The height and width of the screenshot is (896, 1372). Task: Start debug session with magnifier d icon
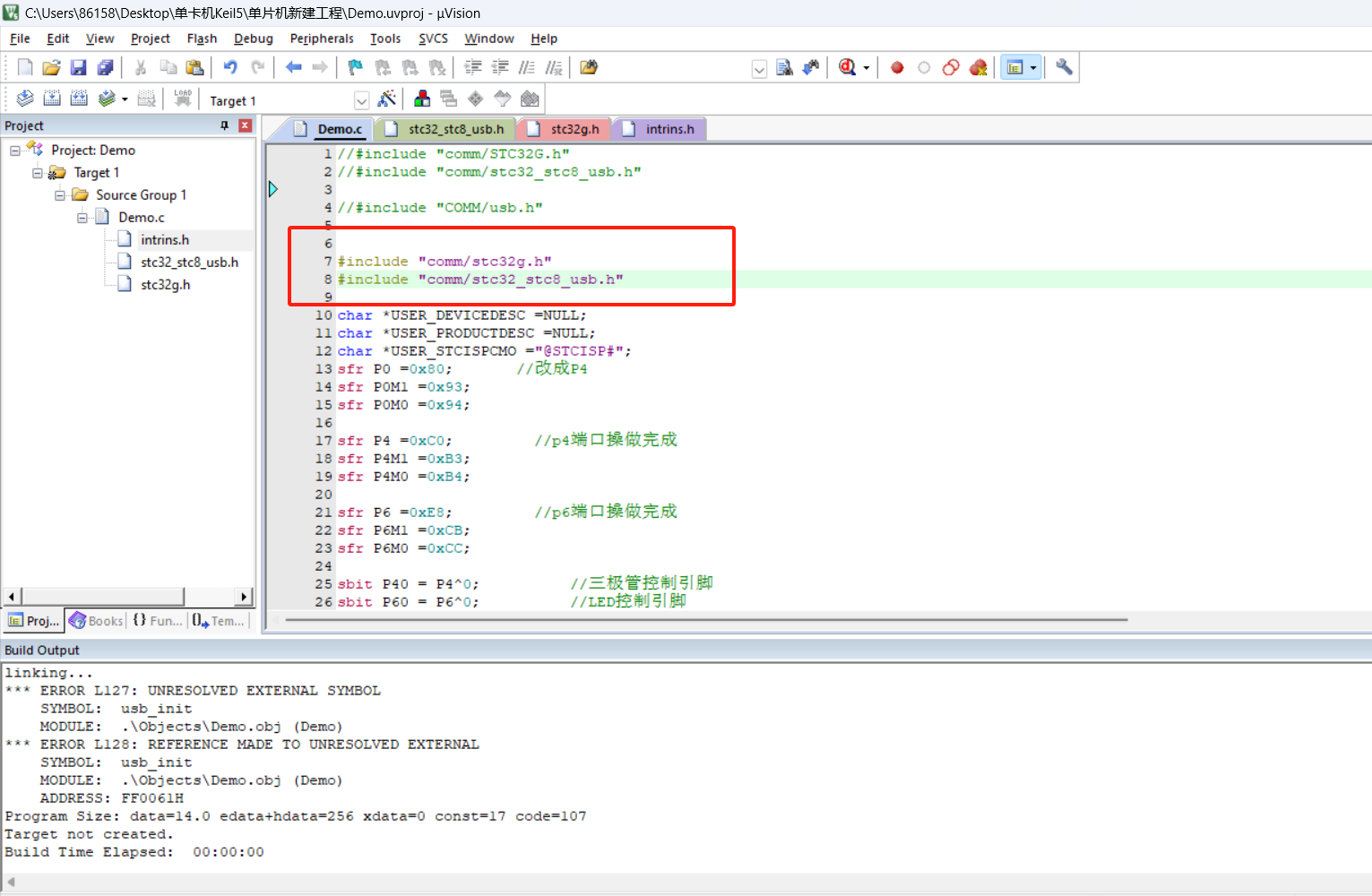(847, 67)
